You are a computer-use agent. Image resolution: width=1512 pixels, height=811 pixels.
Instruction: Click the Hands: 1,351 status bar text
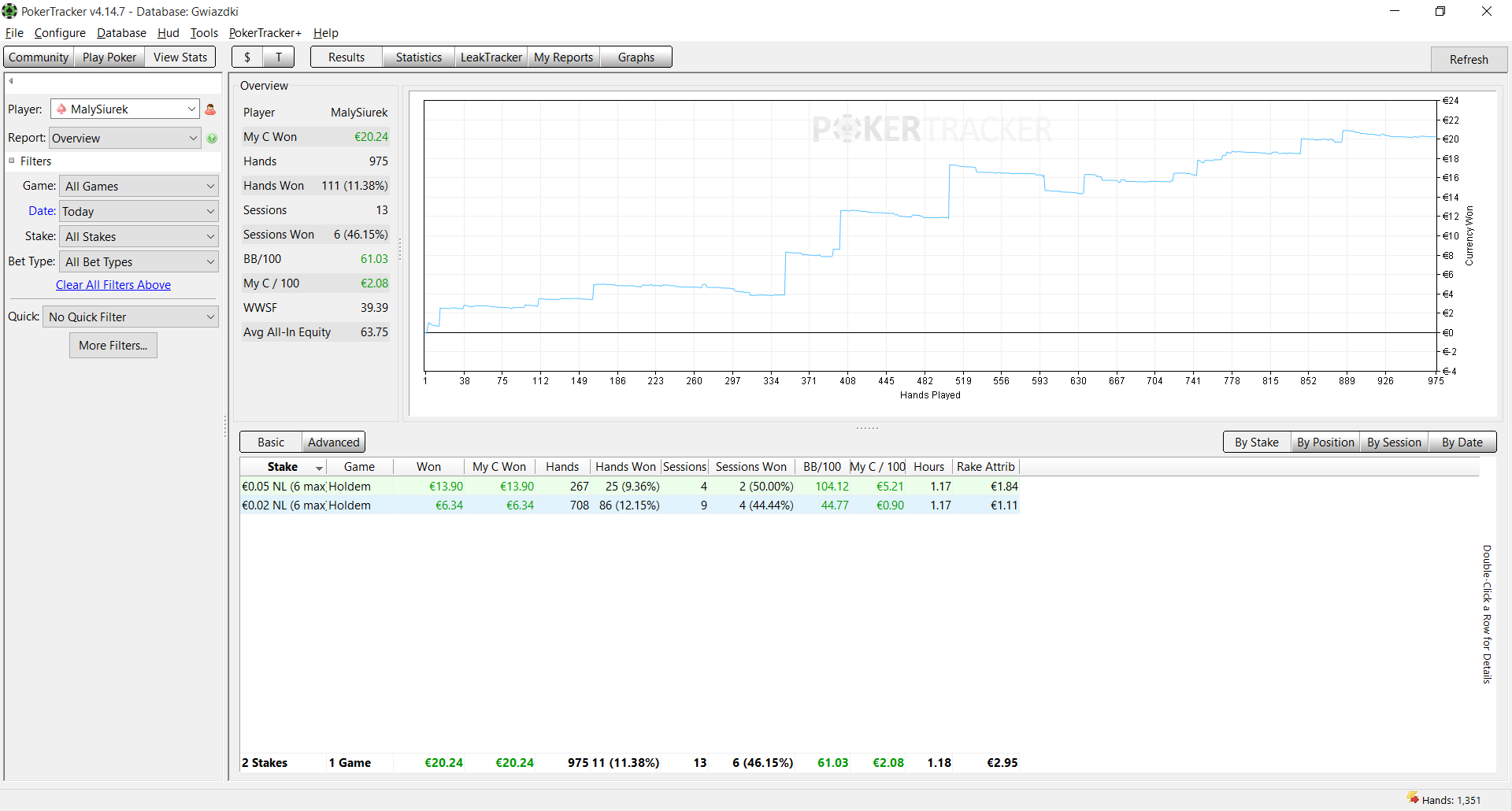pyautogui.click(x=1451, y=800)
